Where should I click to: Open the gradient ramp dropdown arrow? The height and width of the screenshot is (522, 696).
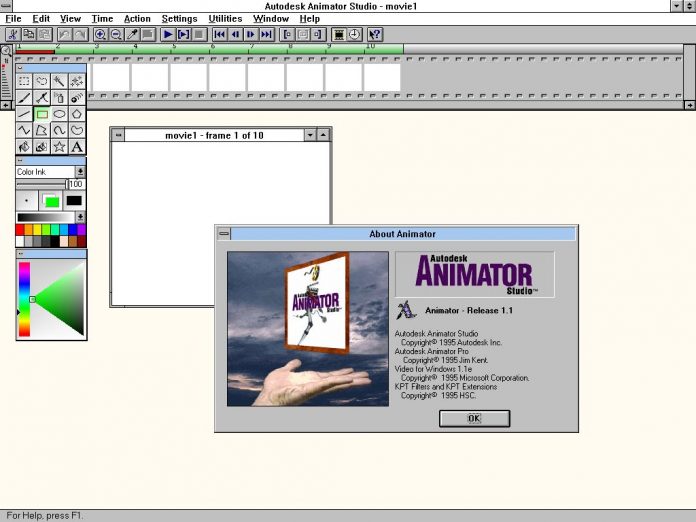(80, 217)
